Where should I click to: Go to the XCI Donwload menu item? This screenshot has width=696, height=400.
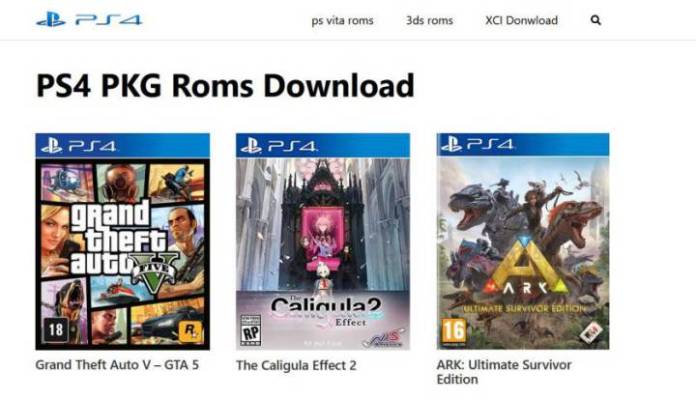[521, 20]
